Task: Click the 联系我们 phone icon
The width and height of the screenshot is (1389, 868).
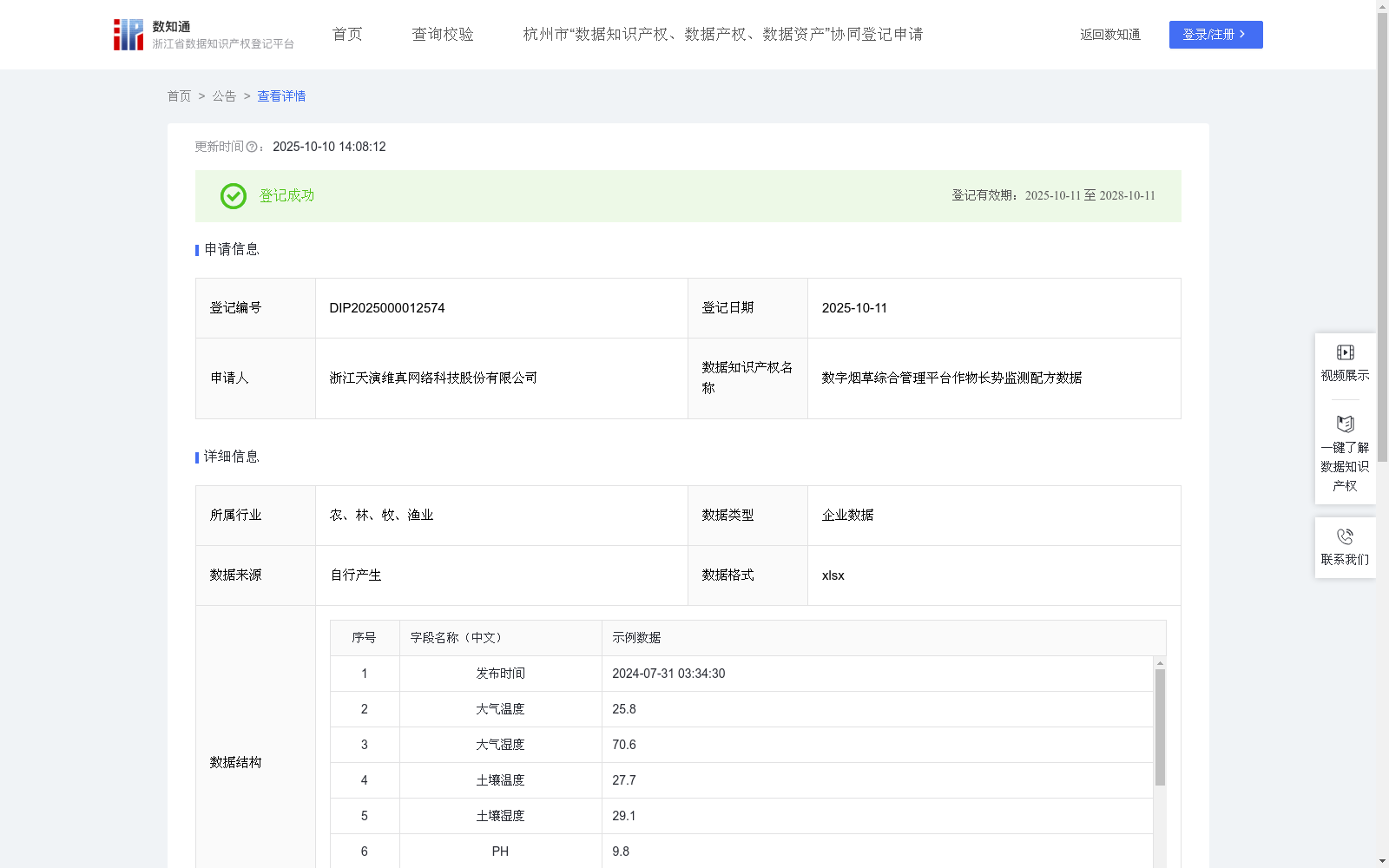Action: (x=1345, y=536)
